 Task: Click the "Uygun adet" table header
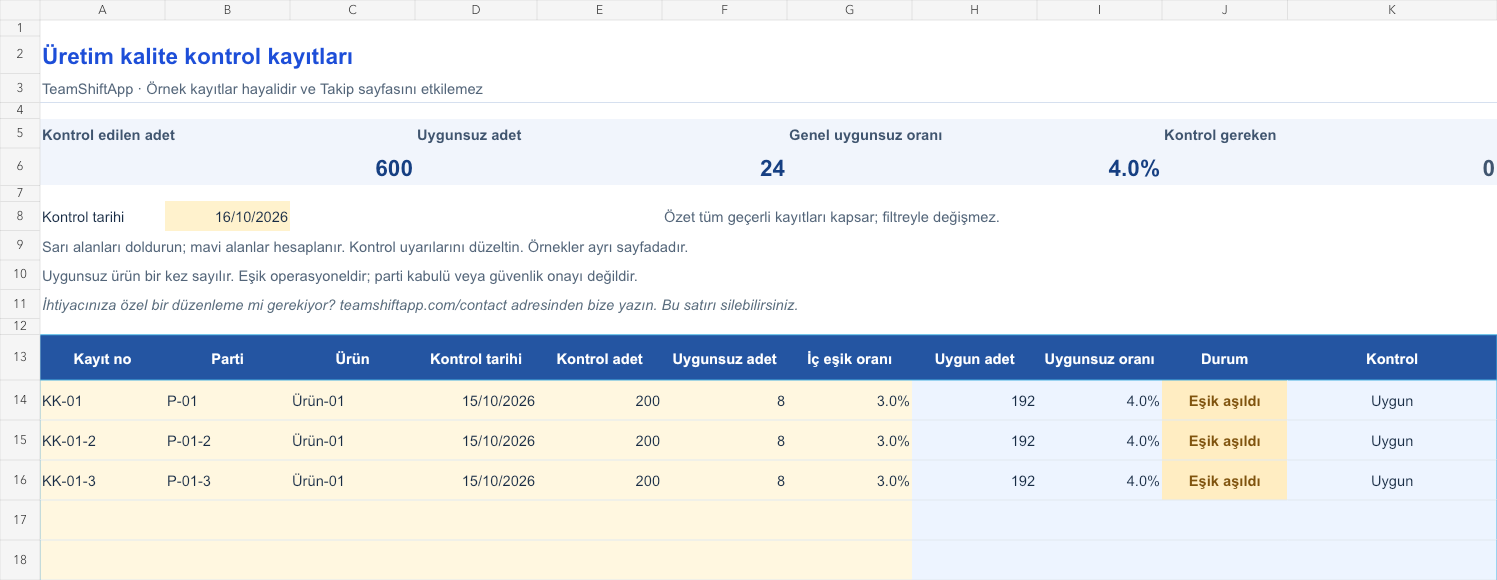point(975,359)
